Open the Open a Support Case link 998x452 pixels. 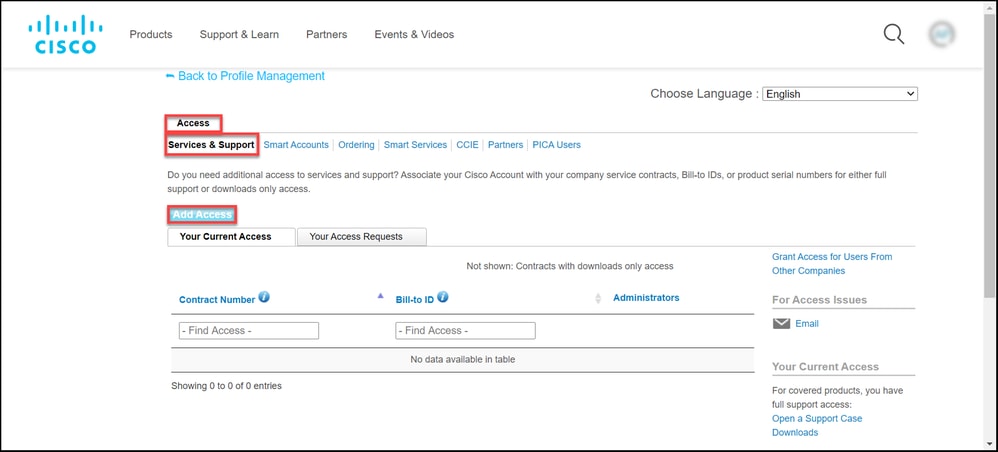tap(817, 418)
